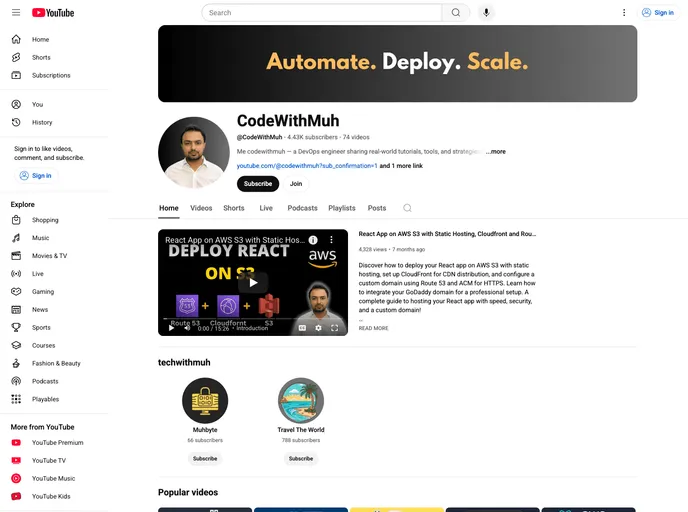Switch to the Videos tab
The image size is (688, 512).
coord(201,208)
